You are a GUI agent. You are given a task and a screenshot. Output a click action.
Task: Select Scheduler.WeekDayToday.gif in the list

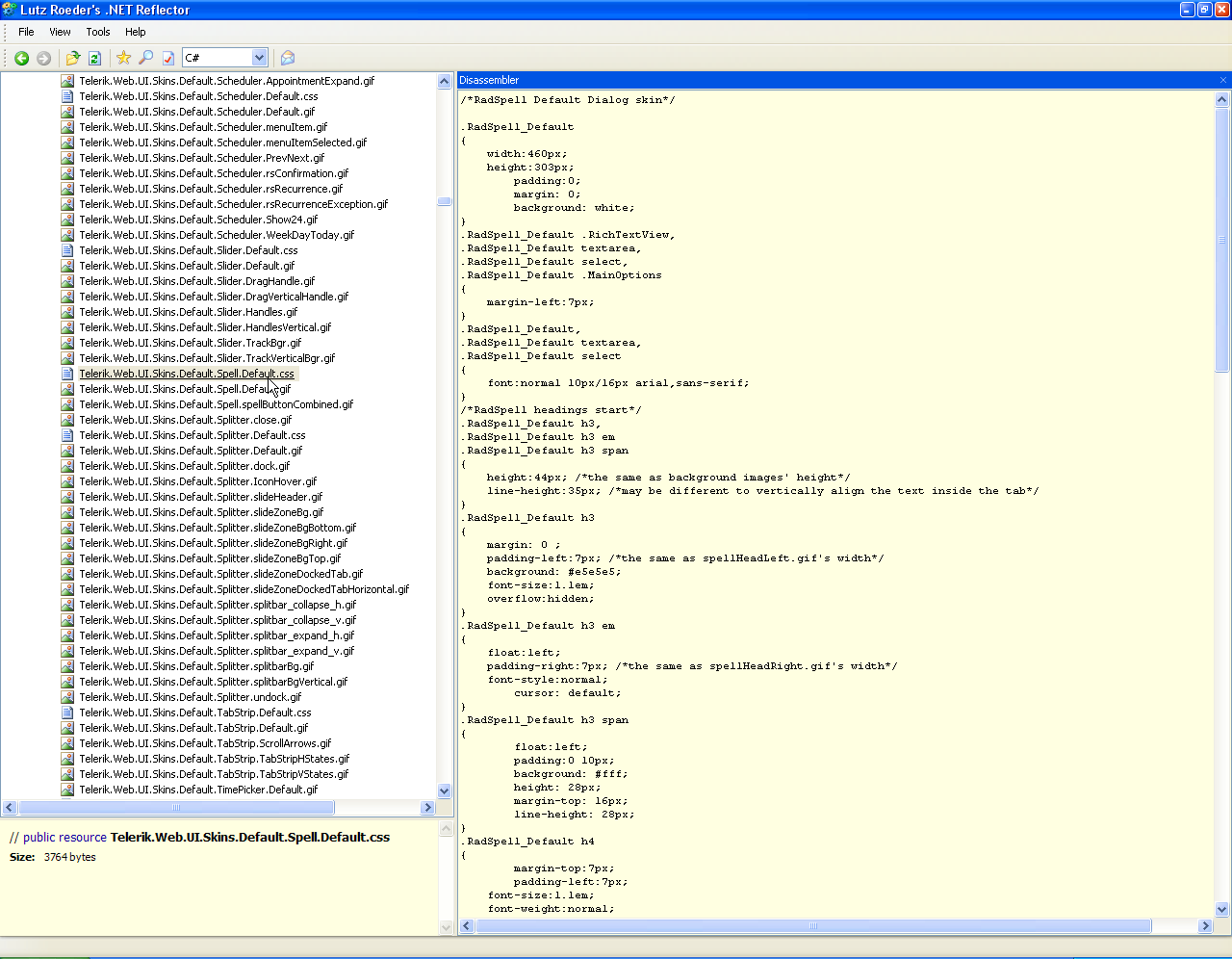(217, 235)
